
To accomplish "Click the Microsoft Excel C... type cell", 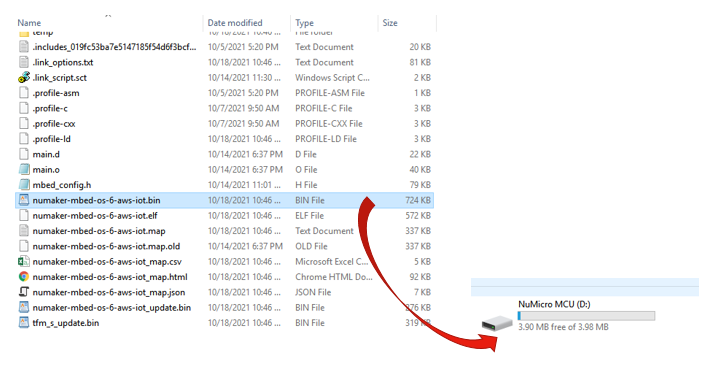I will click(x=332, y=261).
